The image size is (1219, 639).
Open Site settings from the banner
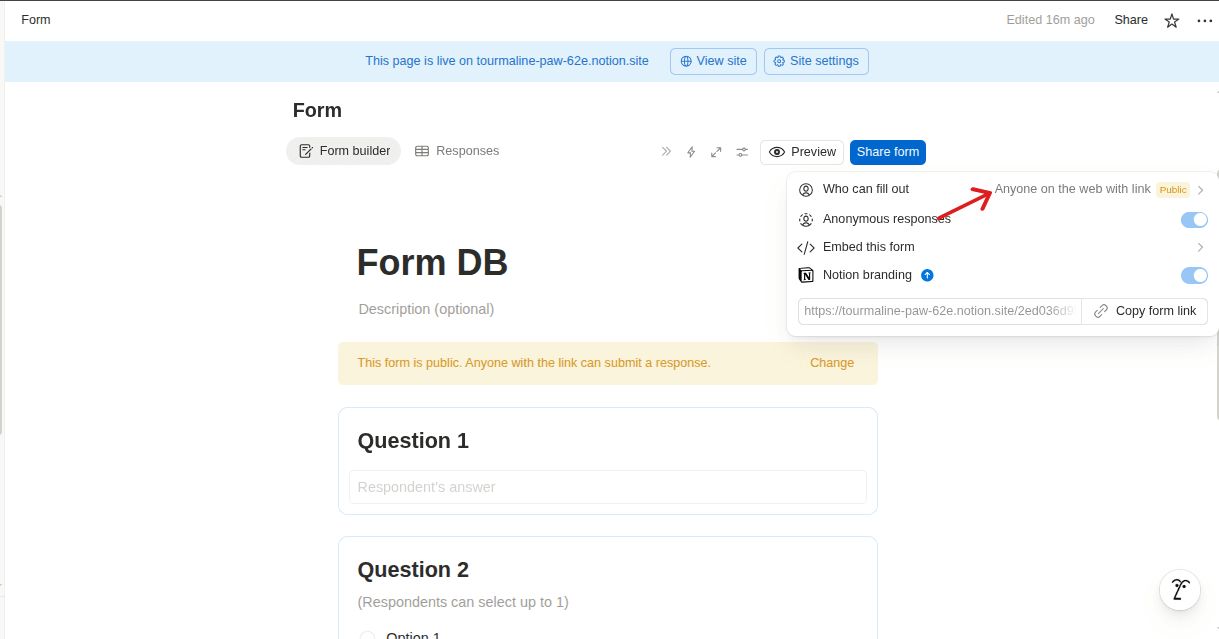pyautogui.click(x=816, y=61)
